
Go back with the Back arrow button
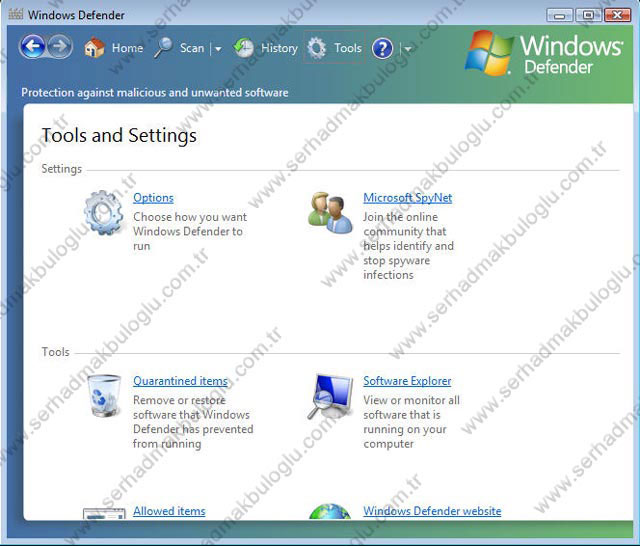coord(32,46)
